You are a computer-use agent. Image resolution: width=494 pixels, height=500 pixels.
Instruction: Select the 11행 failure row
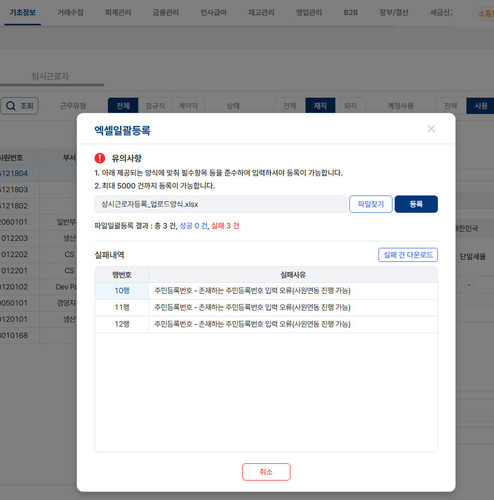click(266, 307)
